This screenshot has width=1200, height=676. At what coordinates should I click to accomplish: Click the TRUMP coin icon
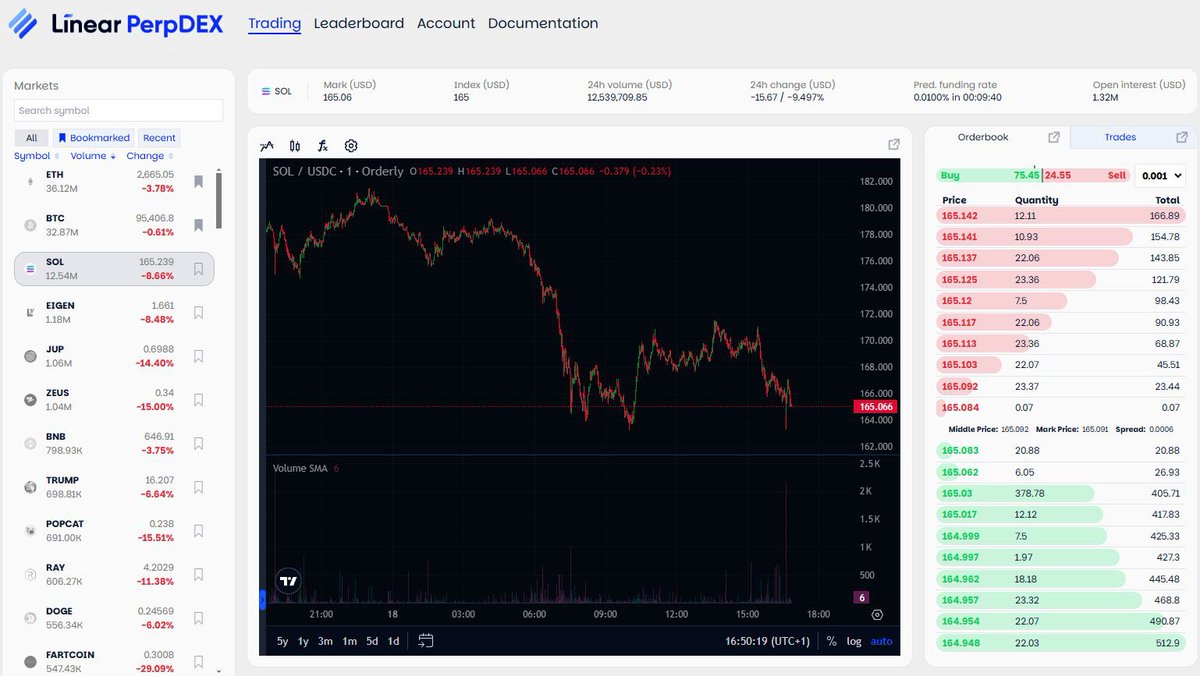(30, 487)
